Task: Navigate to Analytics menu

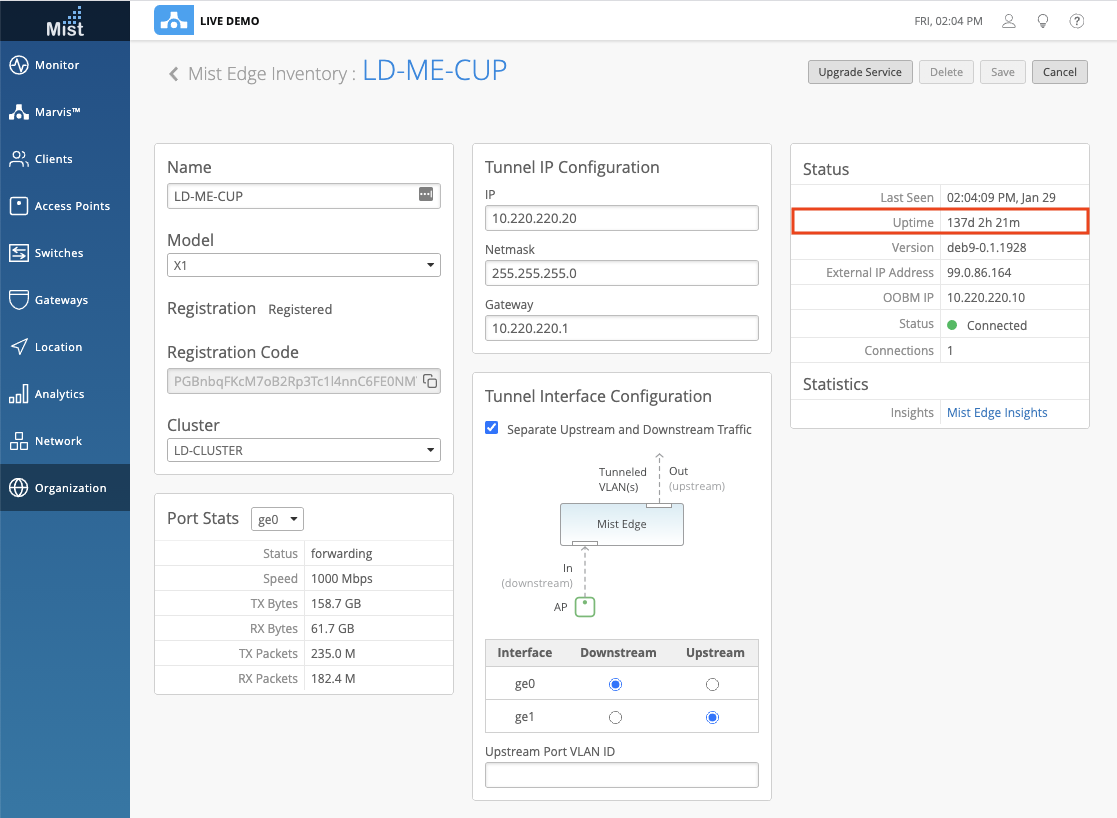Action: (x=59, y=394)
